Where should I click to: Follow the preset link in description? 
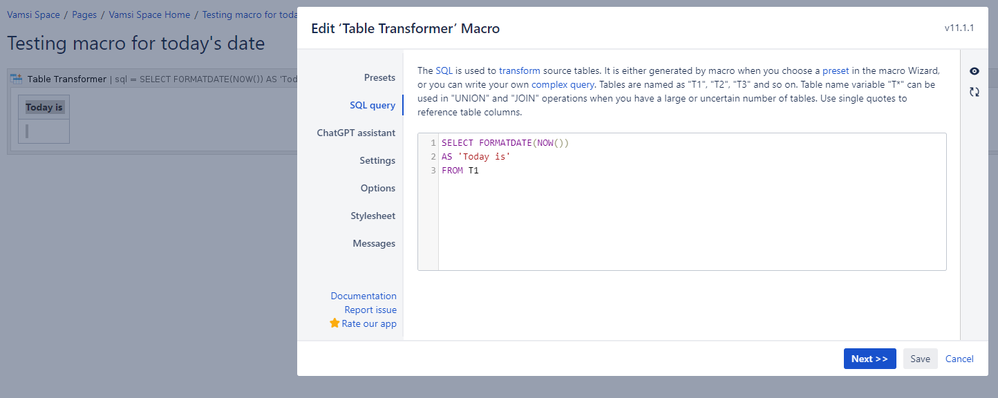click(836, 70)
